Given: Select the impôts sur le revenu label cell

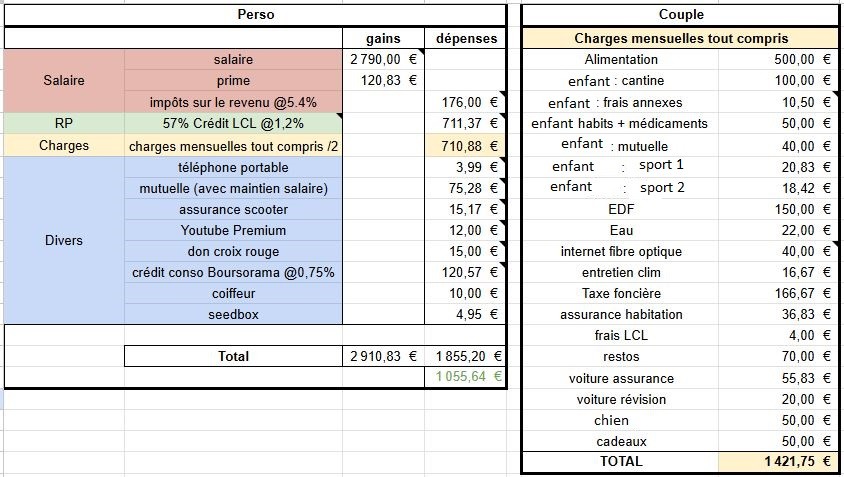Looking at the screenshot, I should 233,102.
